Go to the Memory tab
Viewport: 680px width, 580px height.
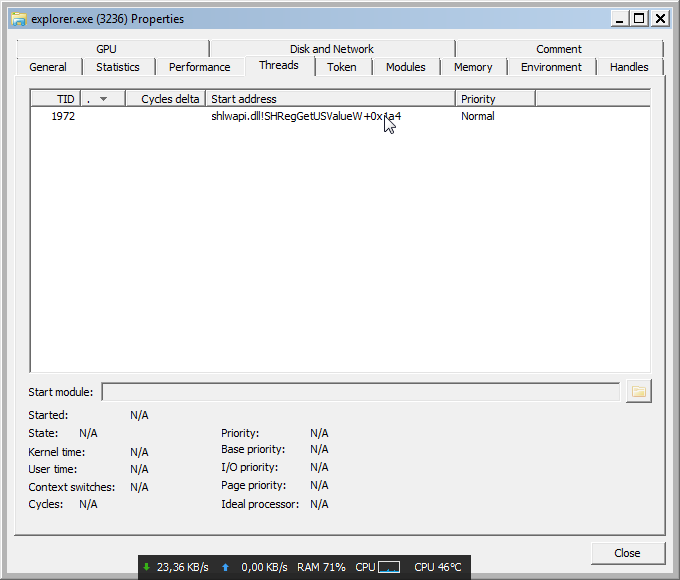[473, 67]
